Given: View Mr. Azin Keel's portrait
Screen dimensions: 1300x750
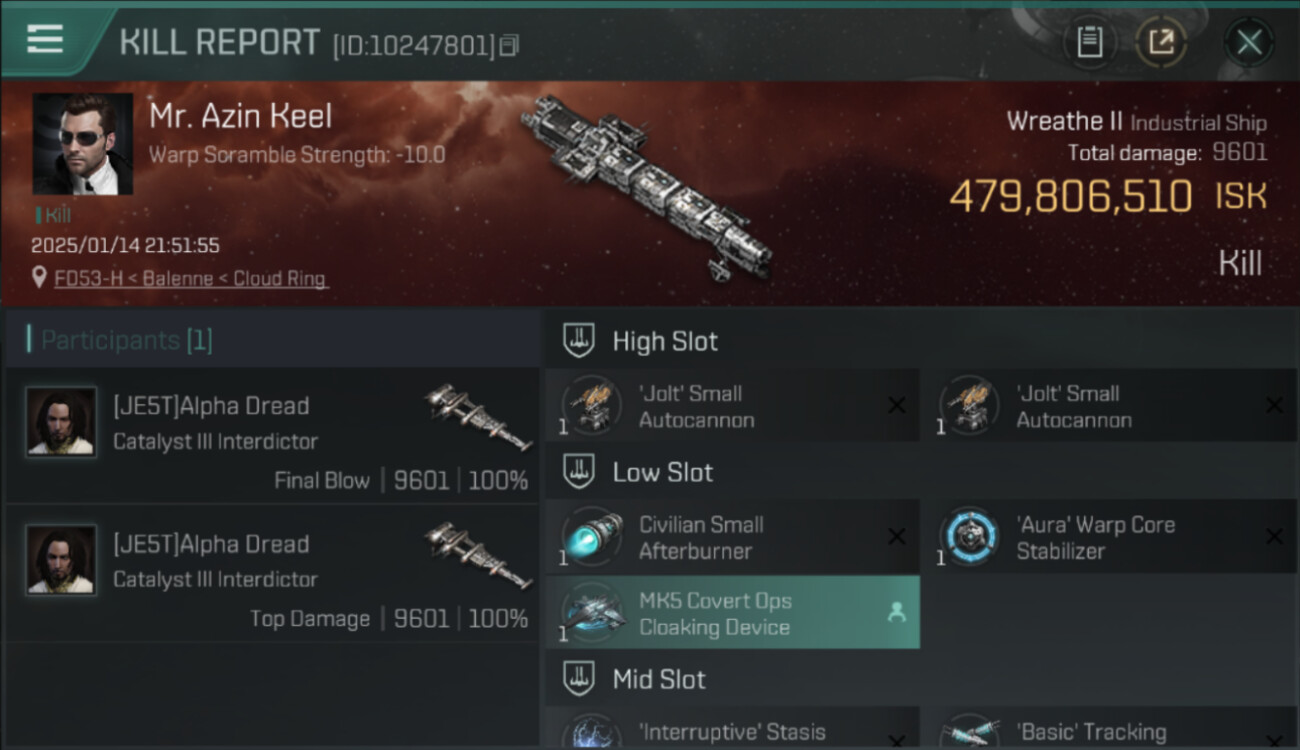Looking at the screenshot, I should pos(83,144).
